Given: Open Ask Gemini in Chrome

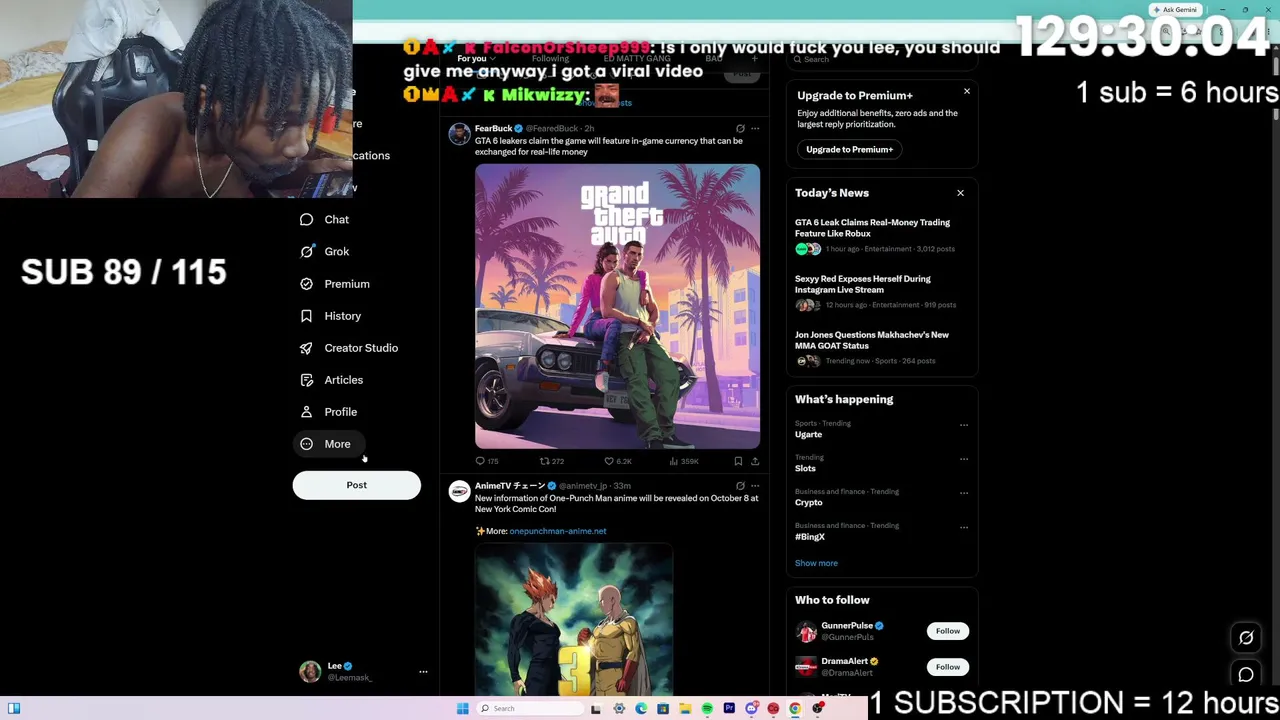Looking at the screenshot, I should coord(1175,10).
